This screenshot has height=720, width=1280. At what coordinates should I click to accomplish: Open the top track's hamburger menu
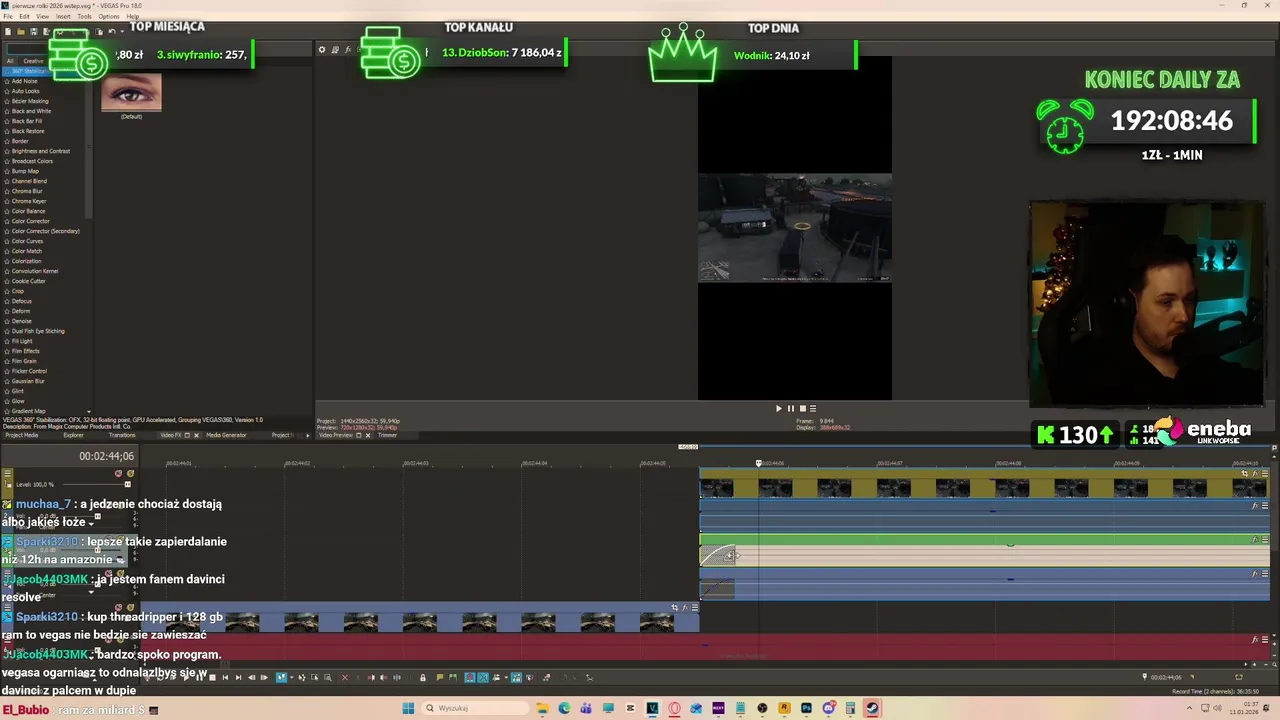tap(8, 473)
